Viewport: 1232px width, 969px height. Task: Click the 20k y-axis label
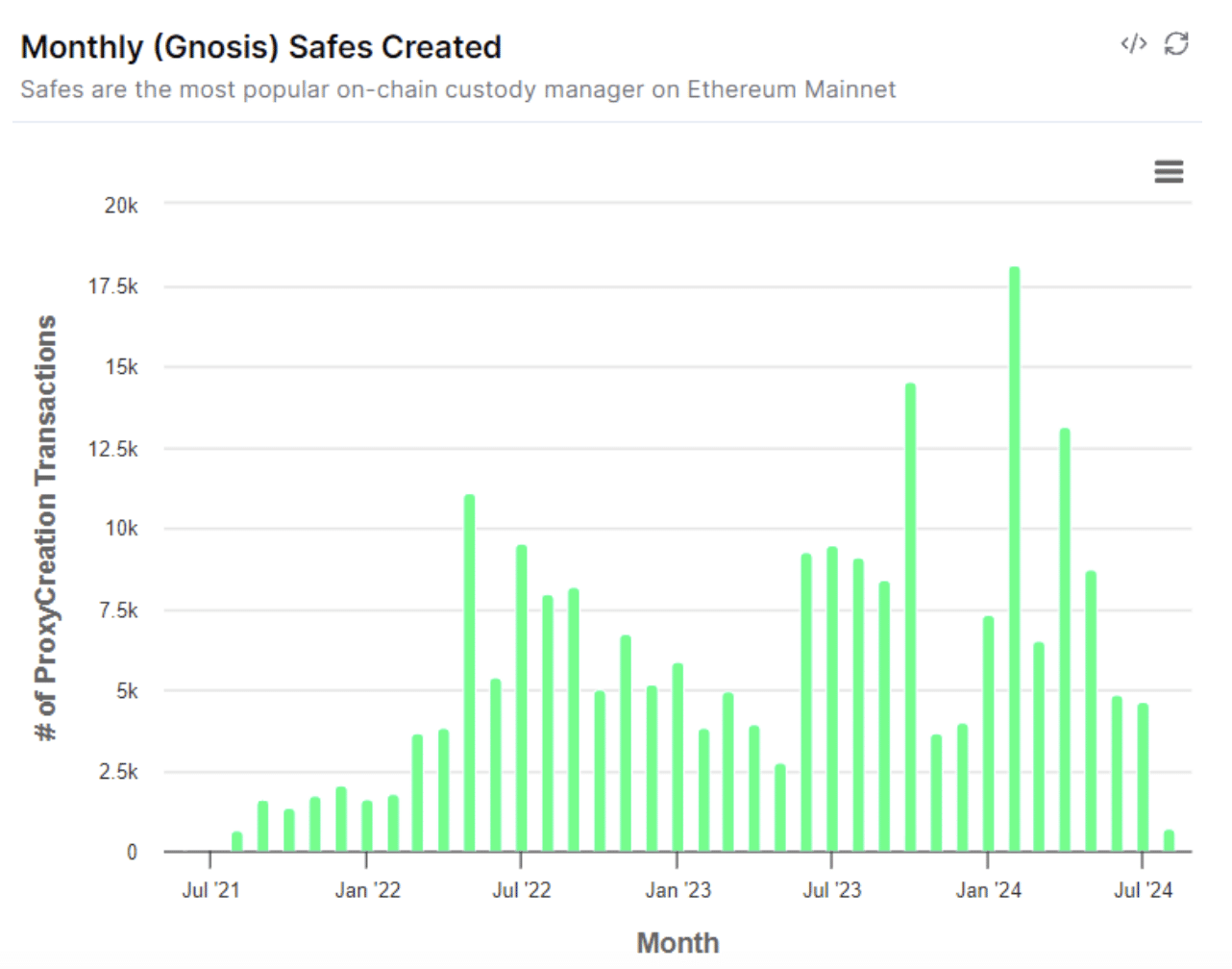click(x=121, y=205)
